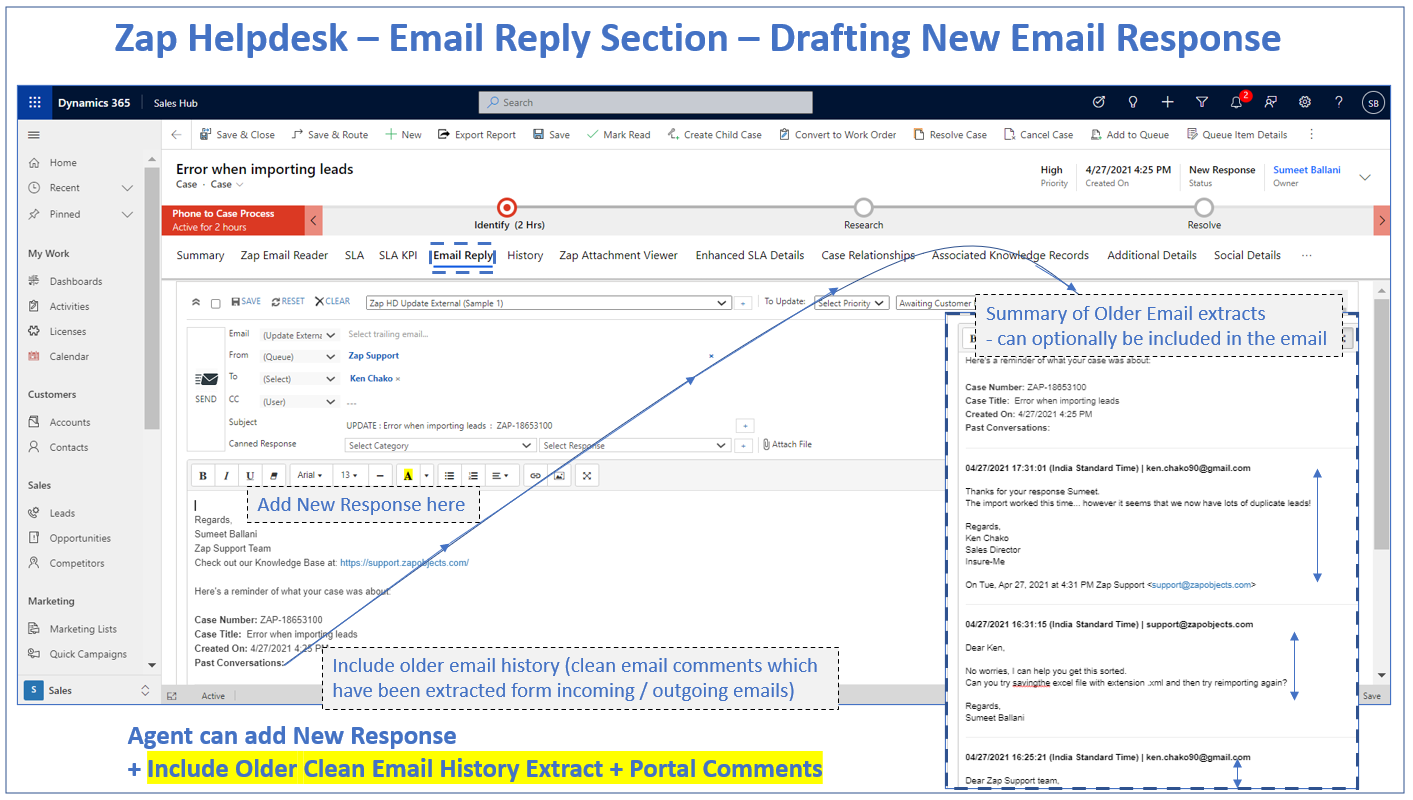Go back with the arrow icon
The image size is (1413, 800).
tap(177, 134)
